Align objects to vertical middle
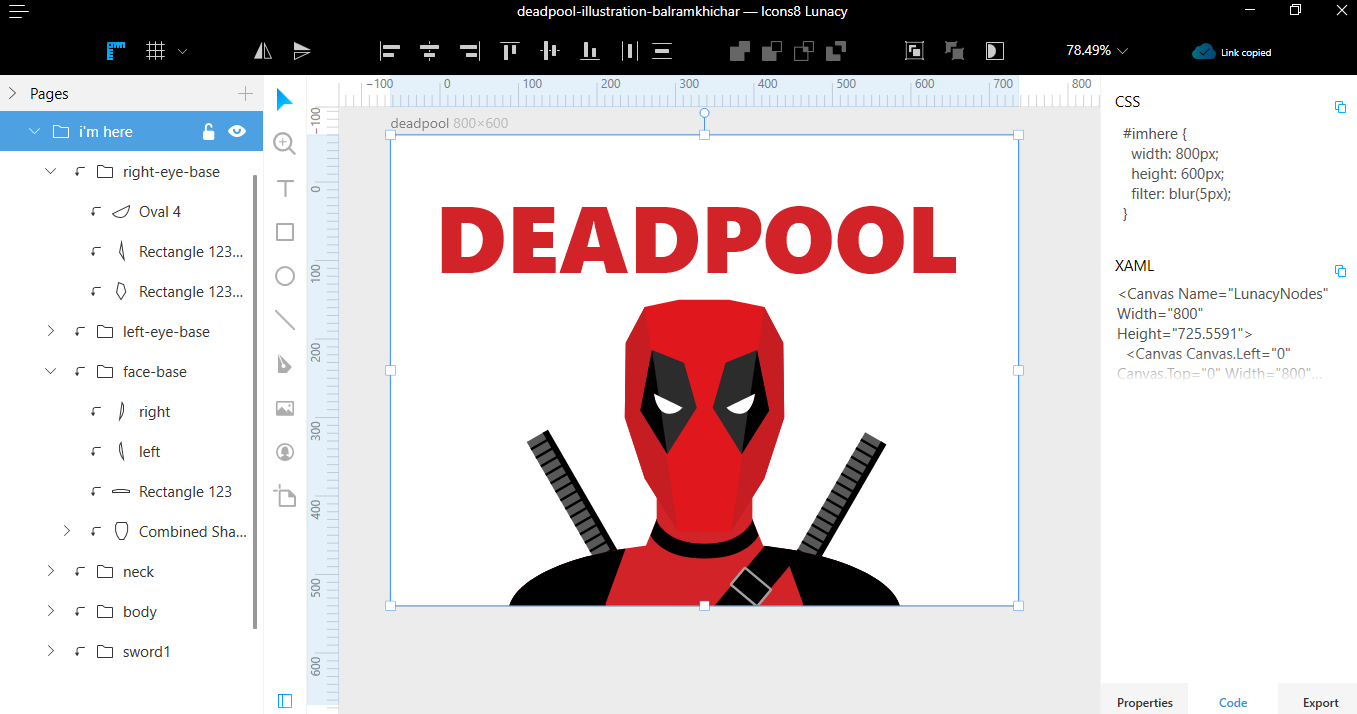Screen dimensions: 1357x714 pos(550,51)
